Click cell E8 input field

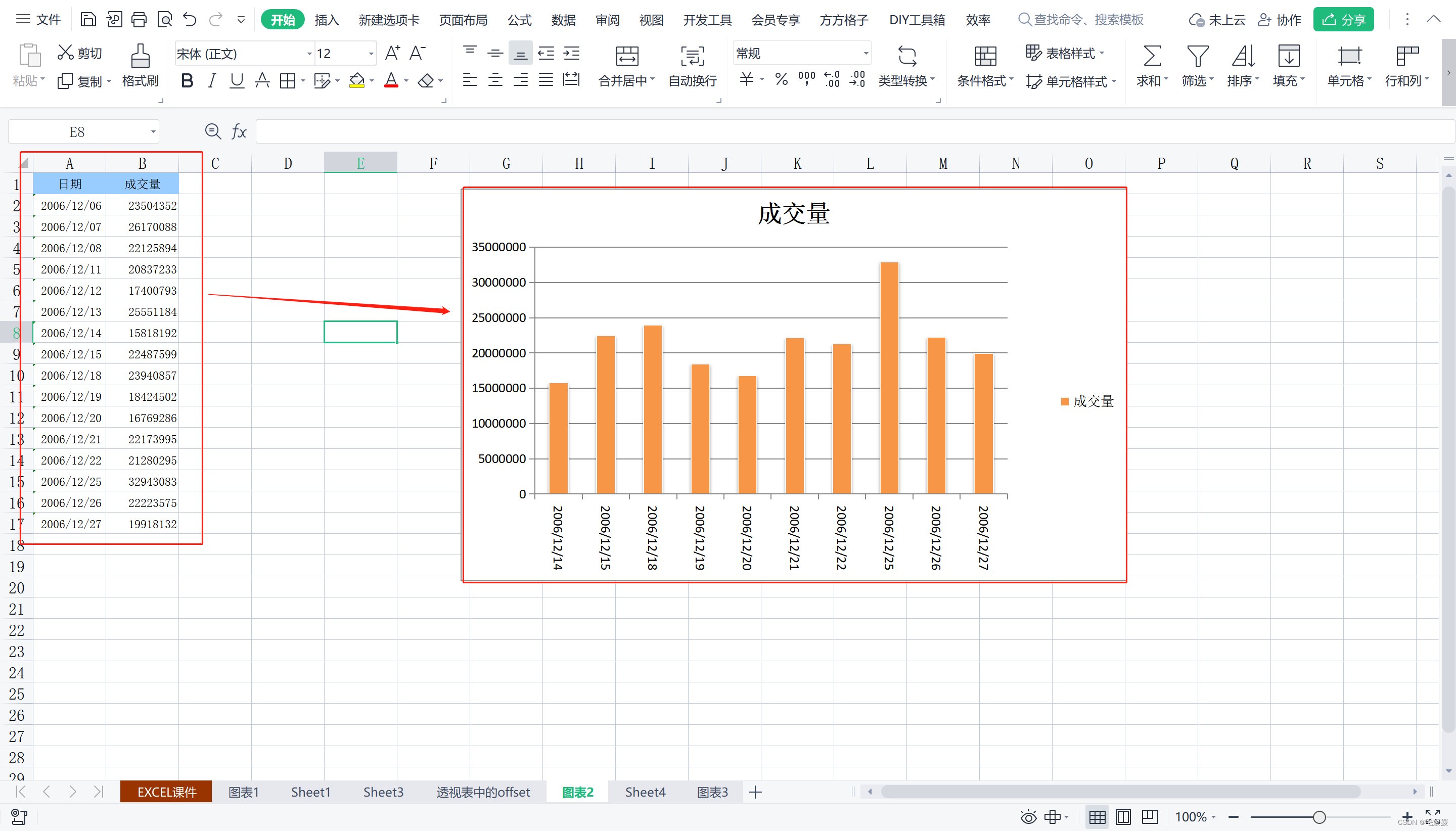[x=360, y=332]
